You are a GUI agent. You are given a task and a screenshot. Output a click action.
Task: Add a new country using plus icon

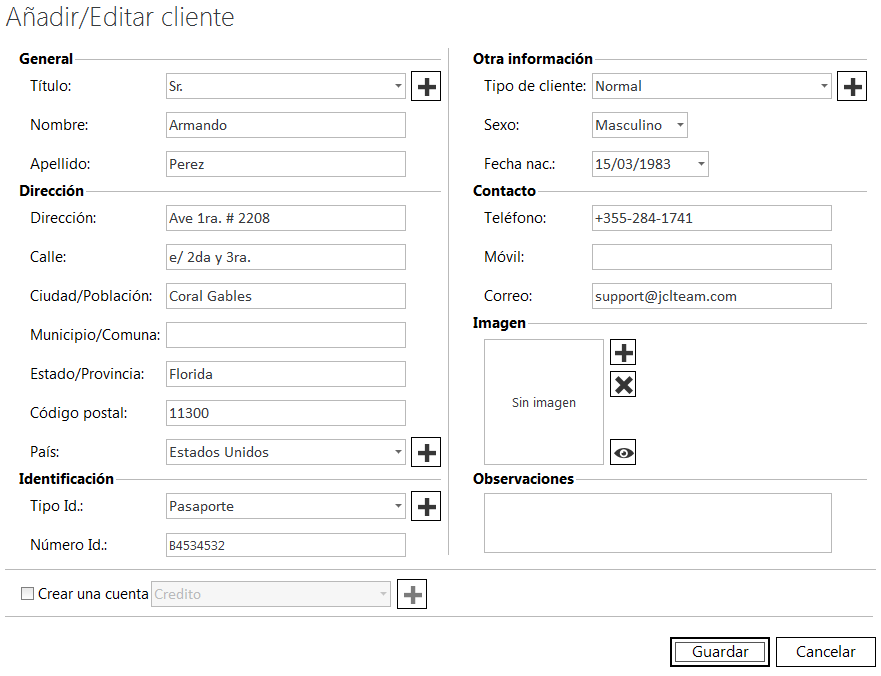pos(426,453)
